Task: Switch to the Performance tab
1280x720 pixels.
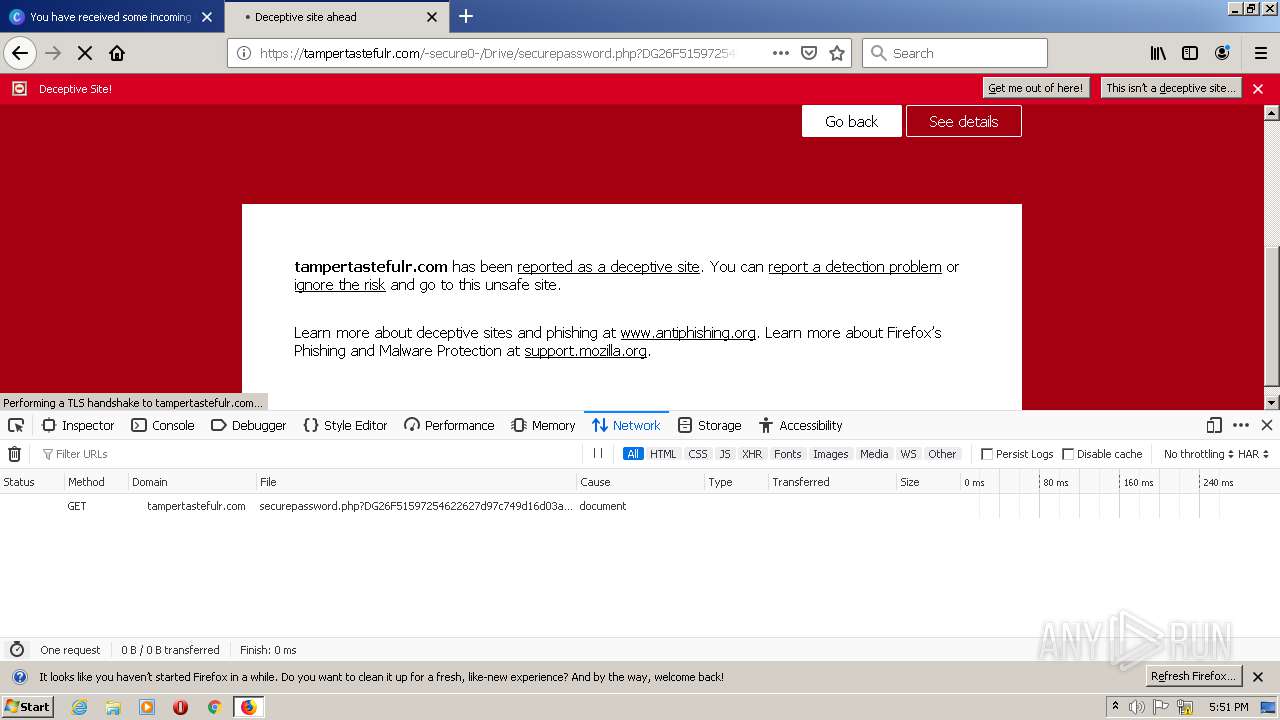Action: point(449,425)
